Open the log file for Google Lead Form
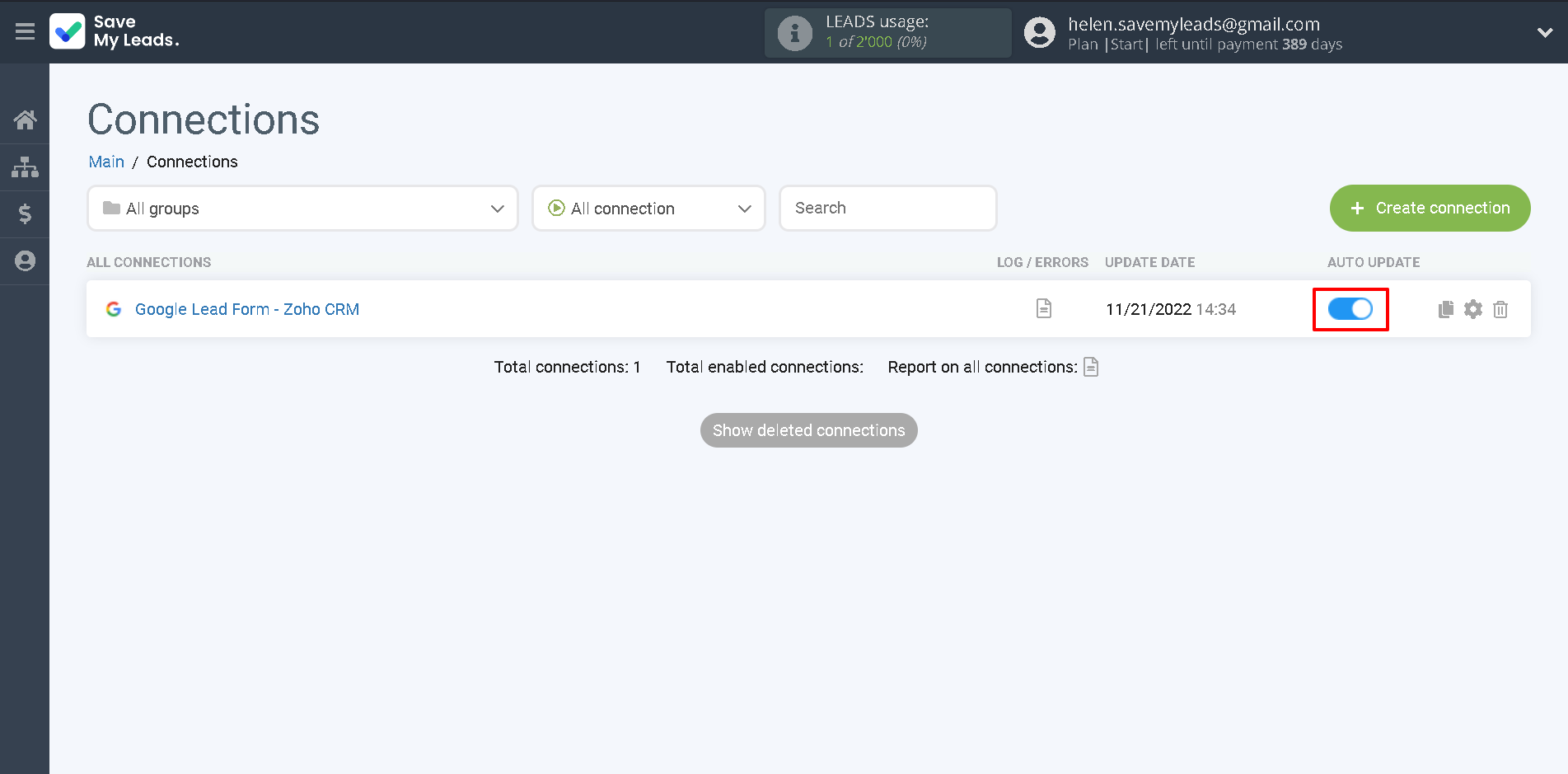Image resolution: width=1568 pixels, height=774 pixels. click(x=1044, y=308)
